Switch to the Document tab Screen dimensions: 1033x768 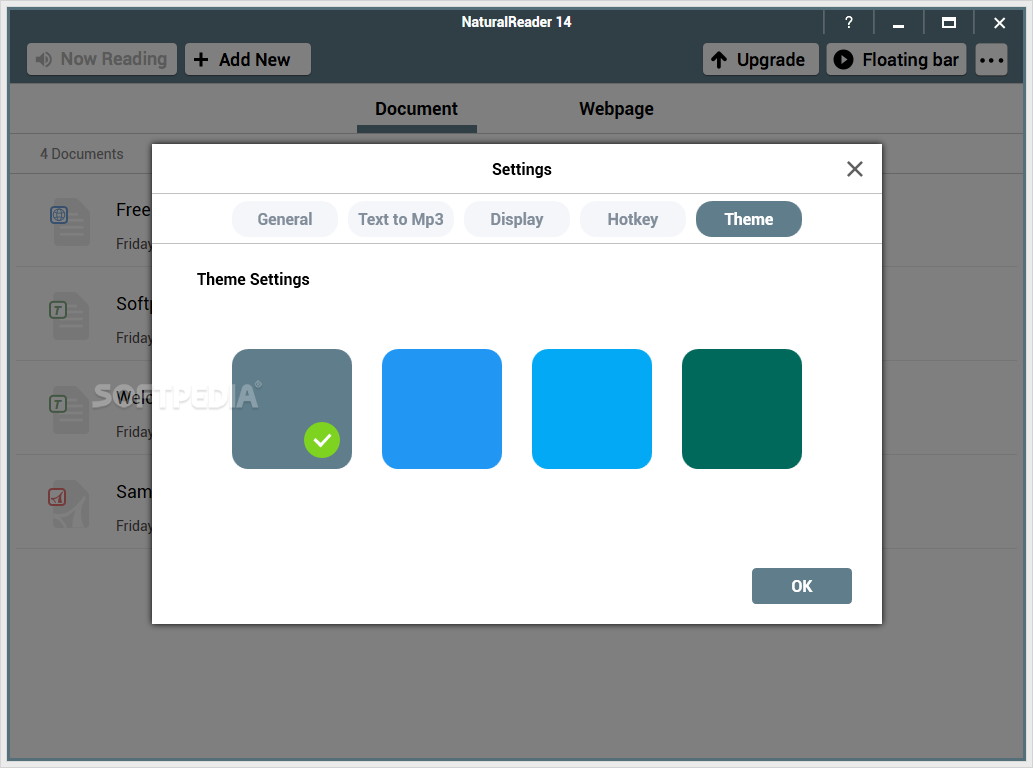coord(416,109)
